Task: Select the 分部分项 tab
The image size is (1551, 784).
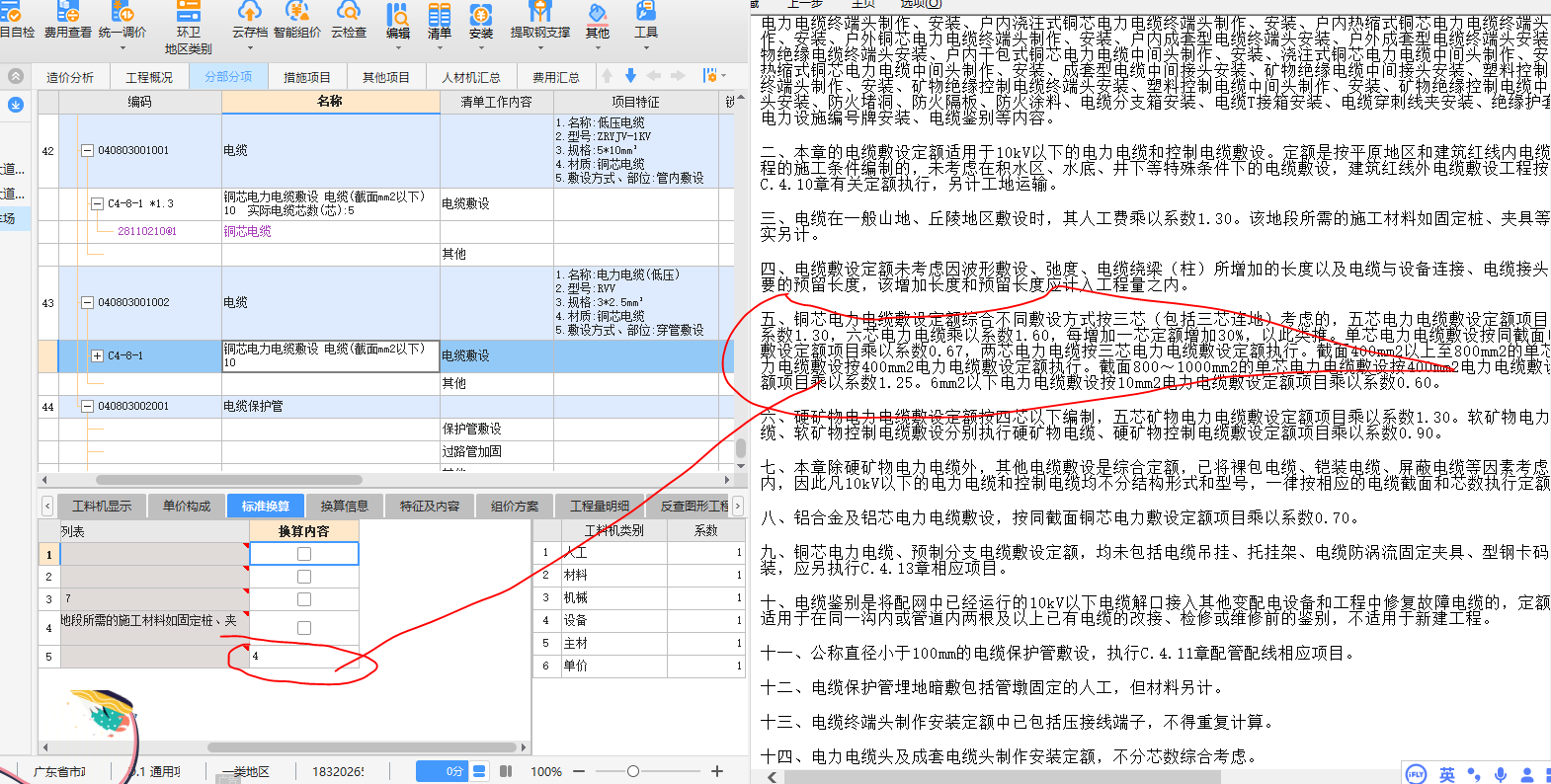Action: [x=228, y=77]
